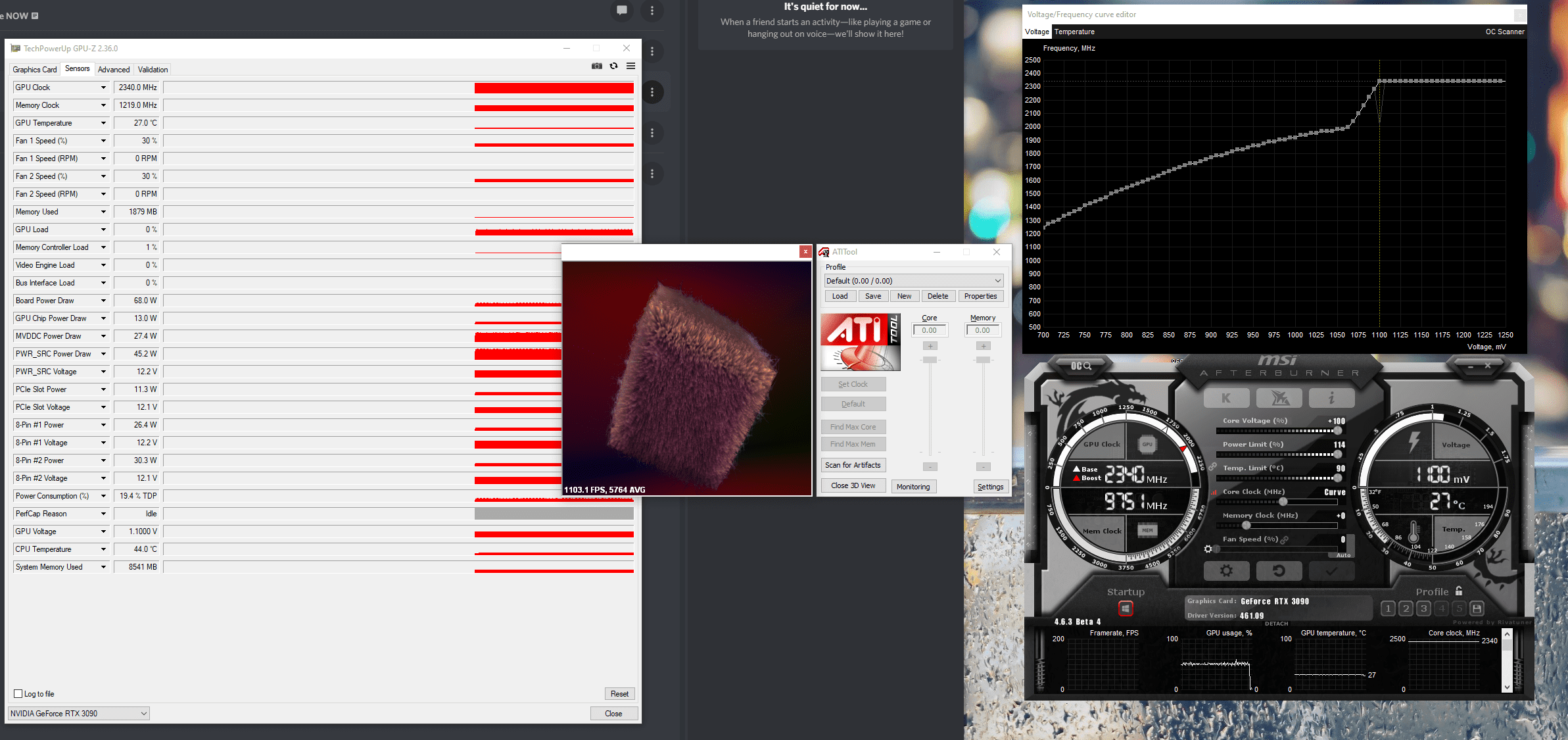This screenshot has width=1568, height=740.
Task: Close the ATITool 3D view with the red X
Action: (805, 251)
